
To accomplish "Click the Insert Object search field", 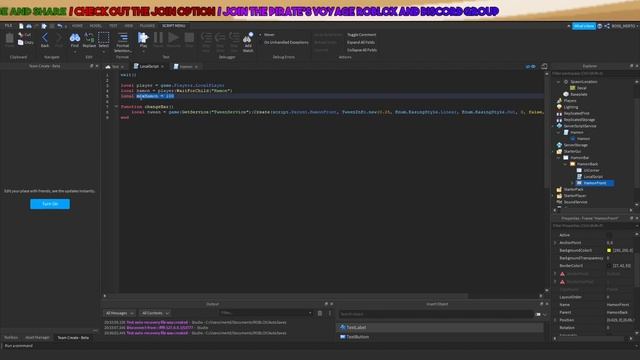I will click(436, 314).
